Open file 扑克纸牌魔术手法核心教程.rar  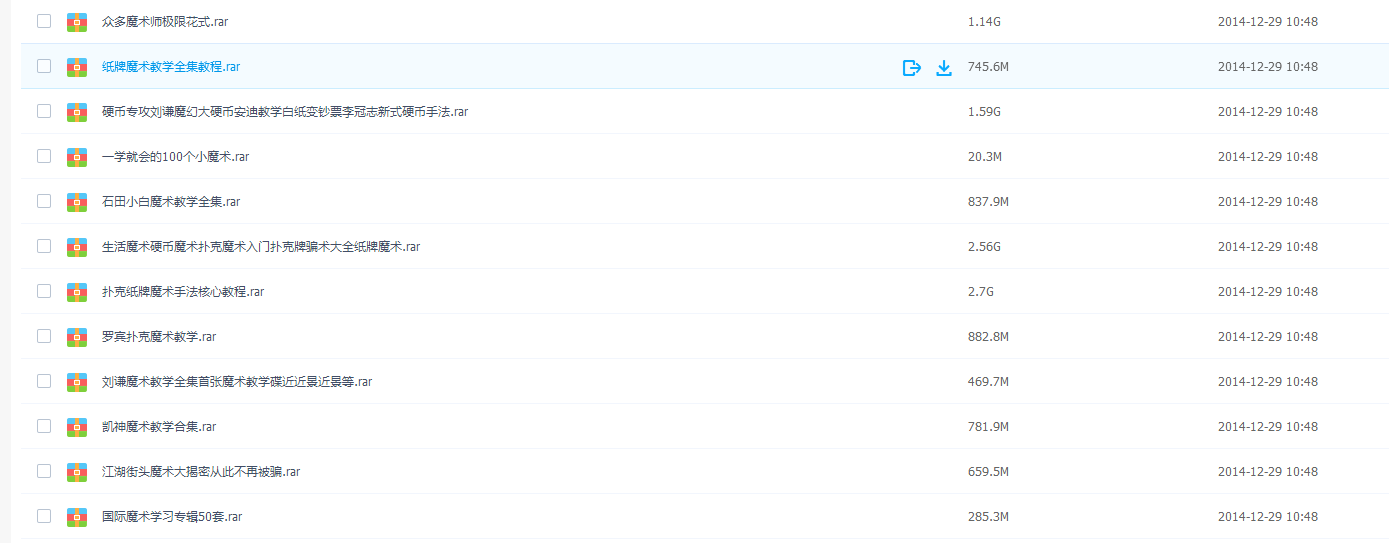click(x=183, y=292)
